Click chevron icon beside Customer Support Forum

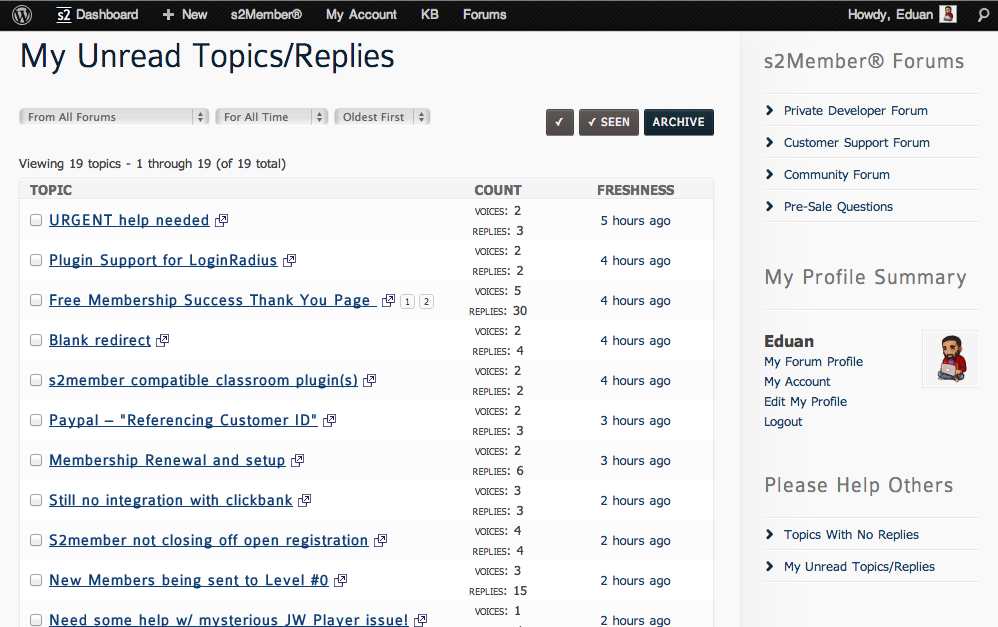770,142
